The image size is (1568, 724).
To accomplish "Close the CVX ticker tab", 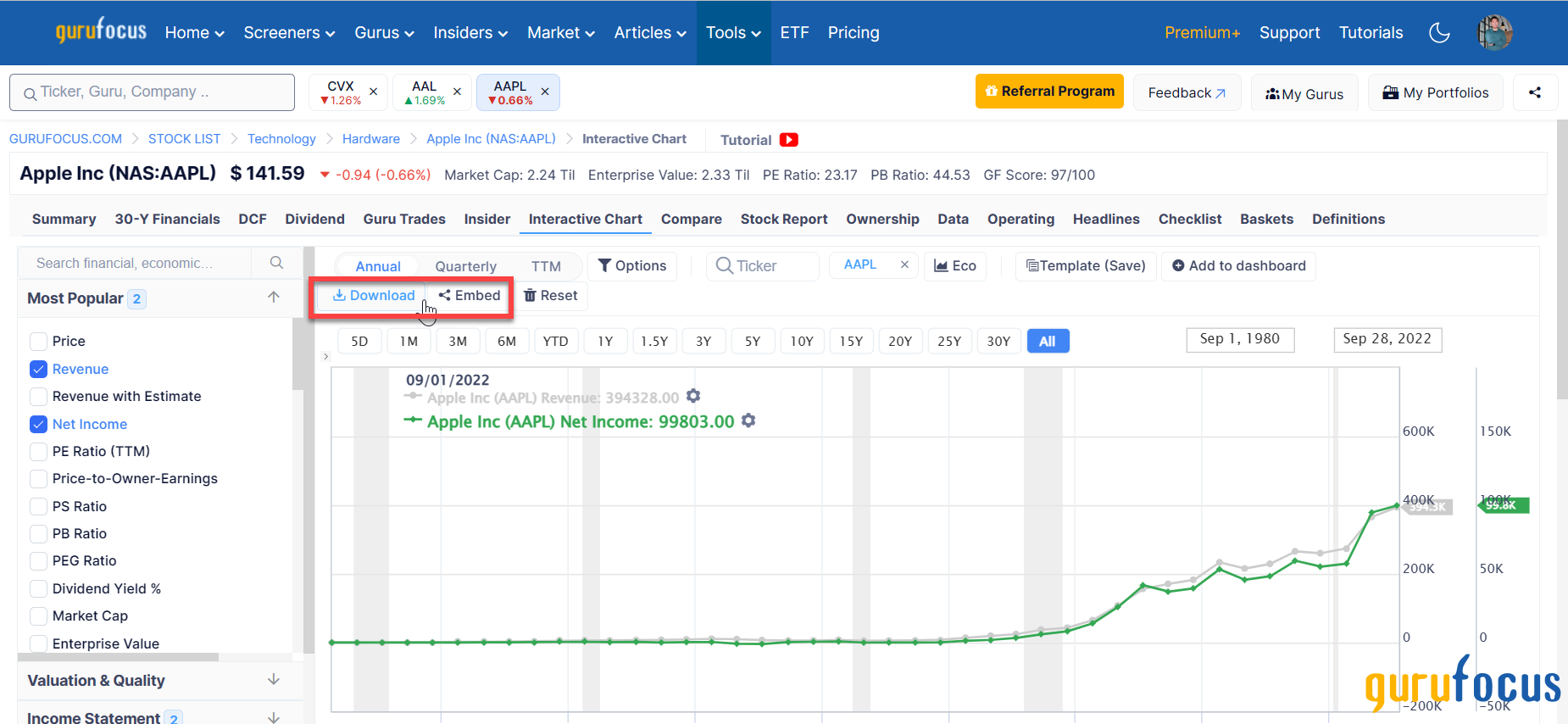I will (373, 92).
